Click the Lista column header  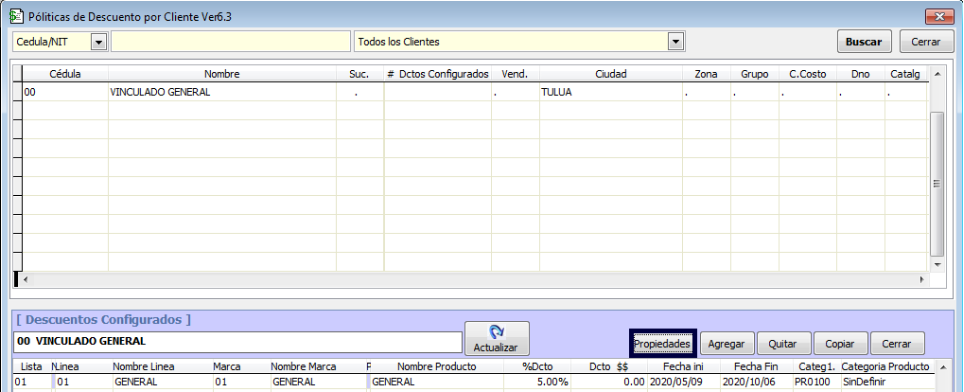[31, 366]
